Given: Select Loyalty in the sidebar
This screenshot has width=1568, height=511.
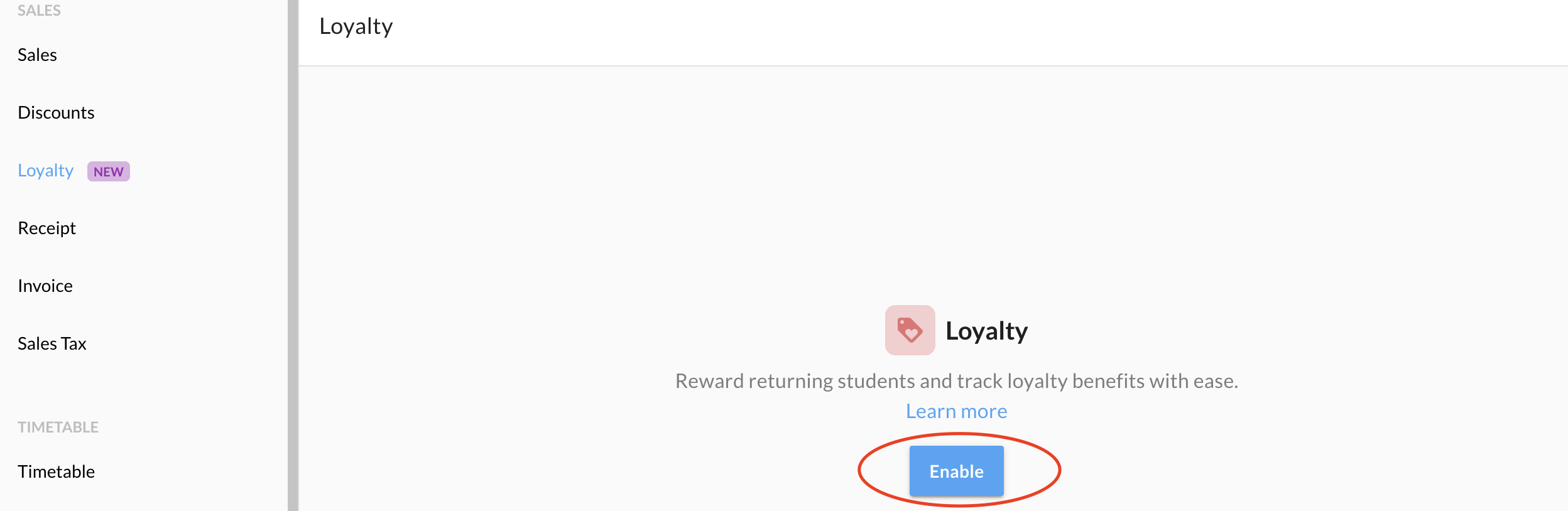Looking at the screenshot, I should point(46,171).
